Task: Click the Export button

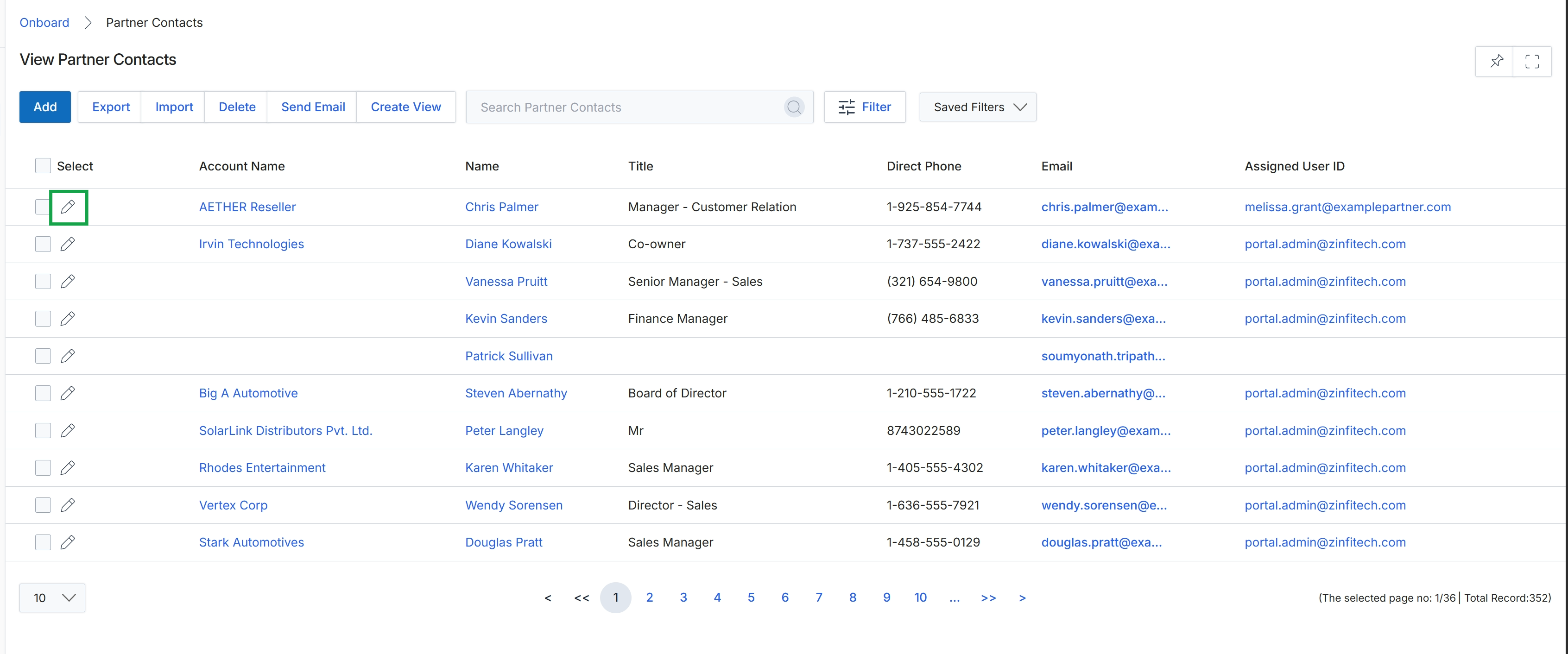Action: coord(111,107)
